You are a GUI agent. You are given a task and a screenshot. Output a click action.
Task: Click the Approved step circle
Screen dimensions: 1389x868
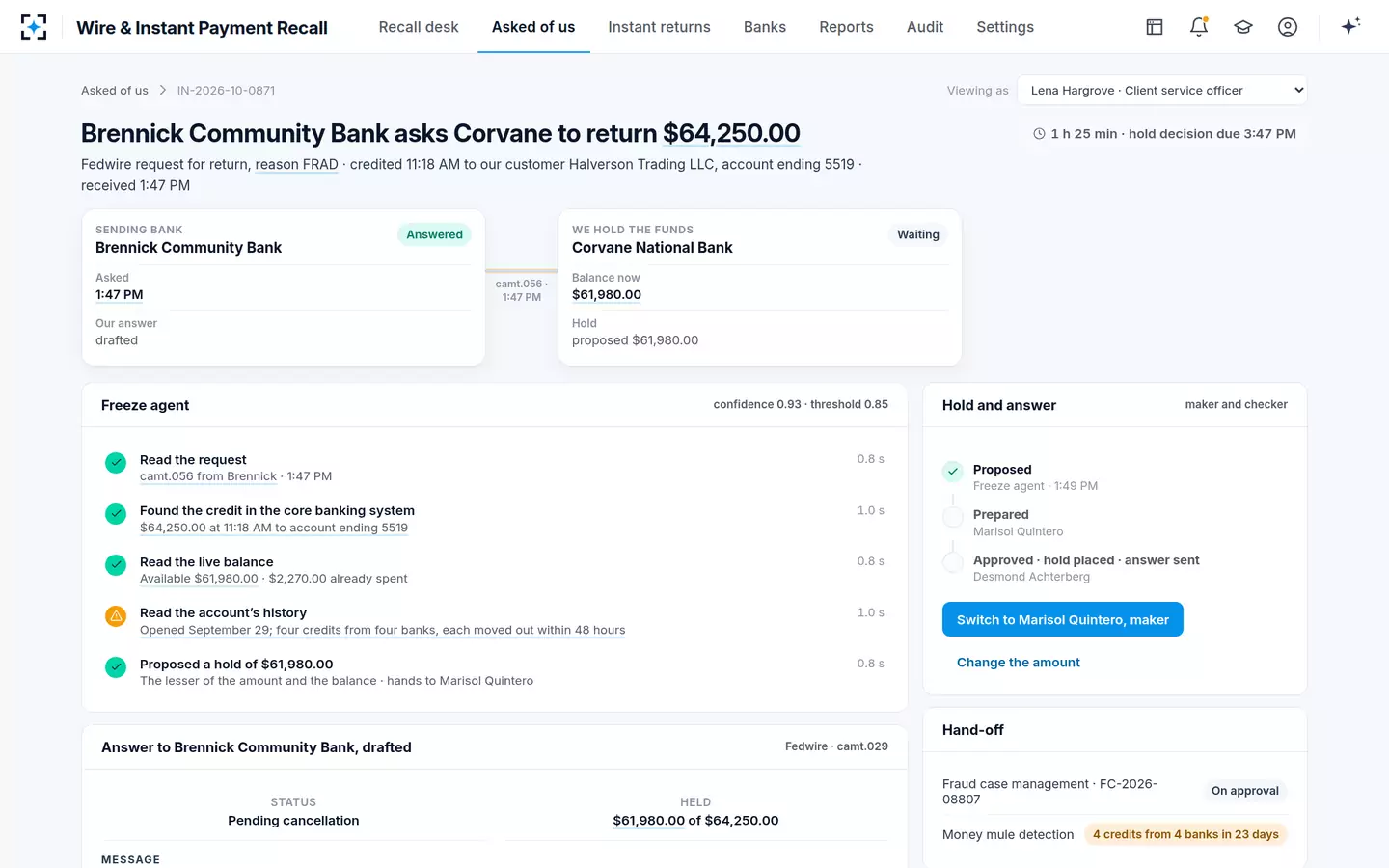(953, 562)
